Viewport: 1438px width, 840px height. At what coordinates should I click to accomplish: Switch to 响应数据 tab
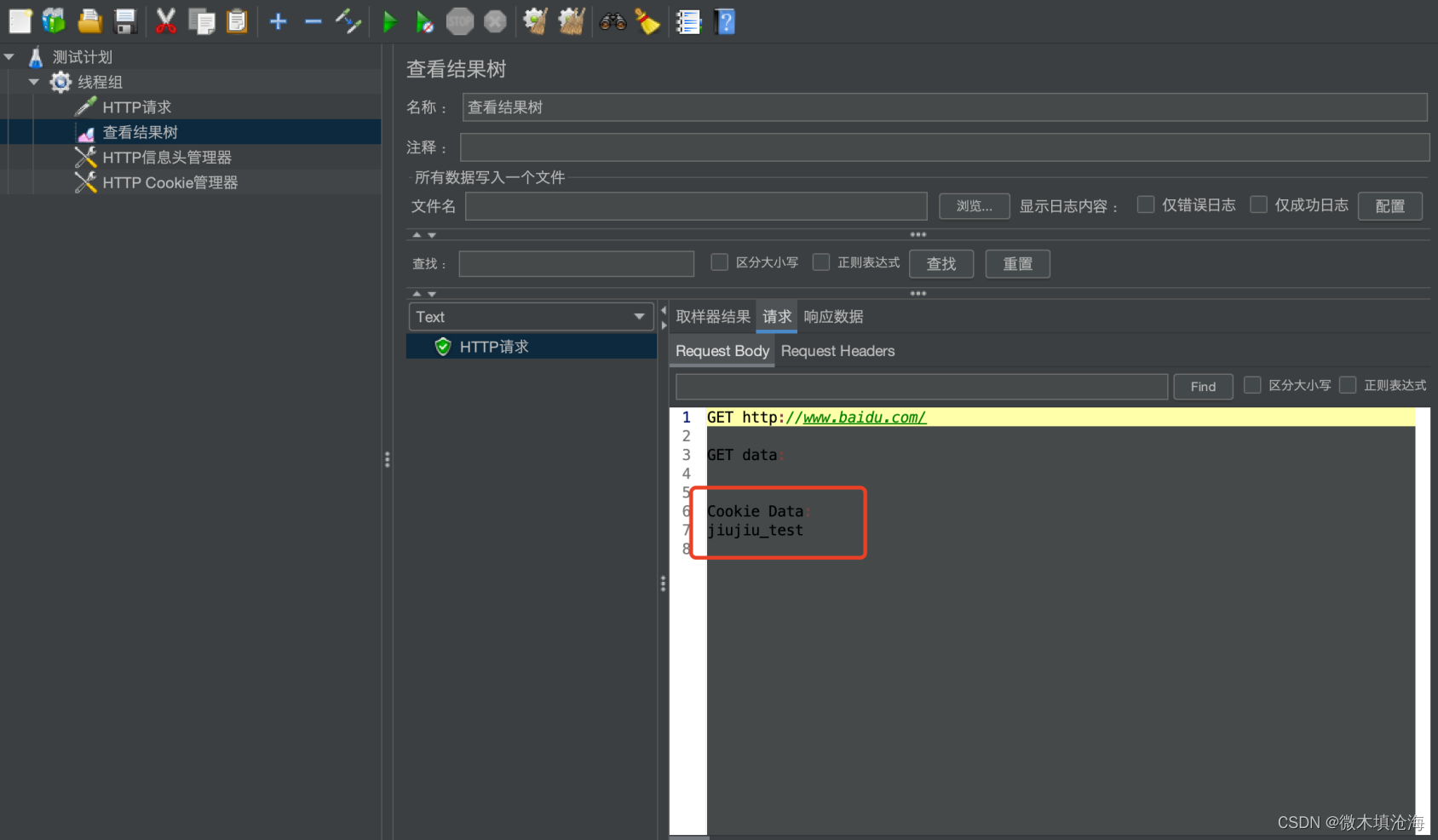pyautogui.click(x=833, y=317)
